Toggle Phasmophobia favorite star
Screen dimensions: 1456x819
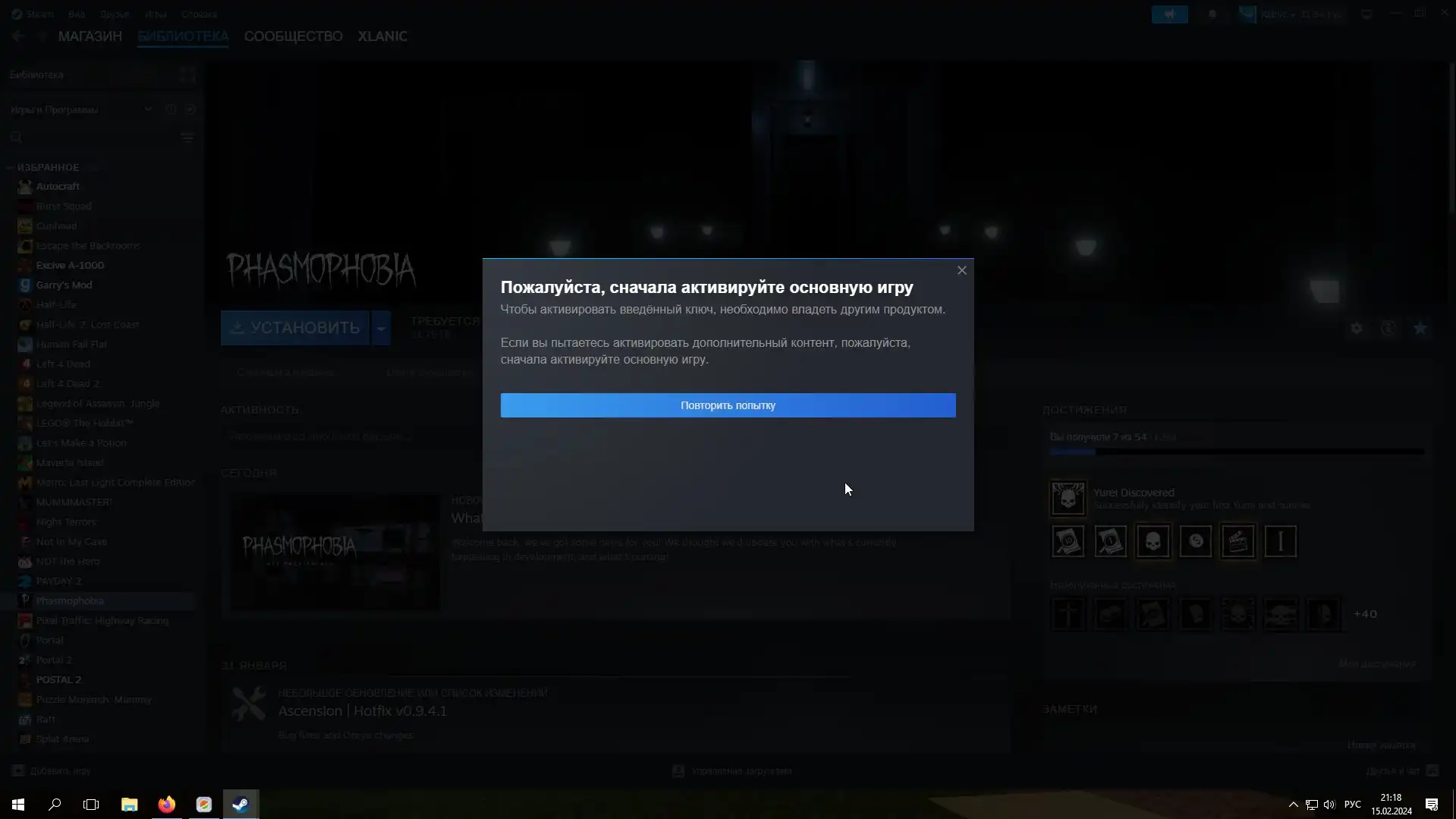[1420, 328]
